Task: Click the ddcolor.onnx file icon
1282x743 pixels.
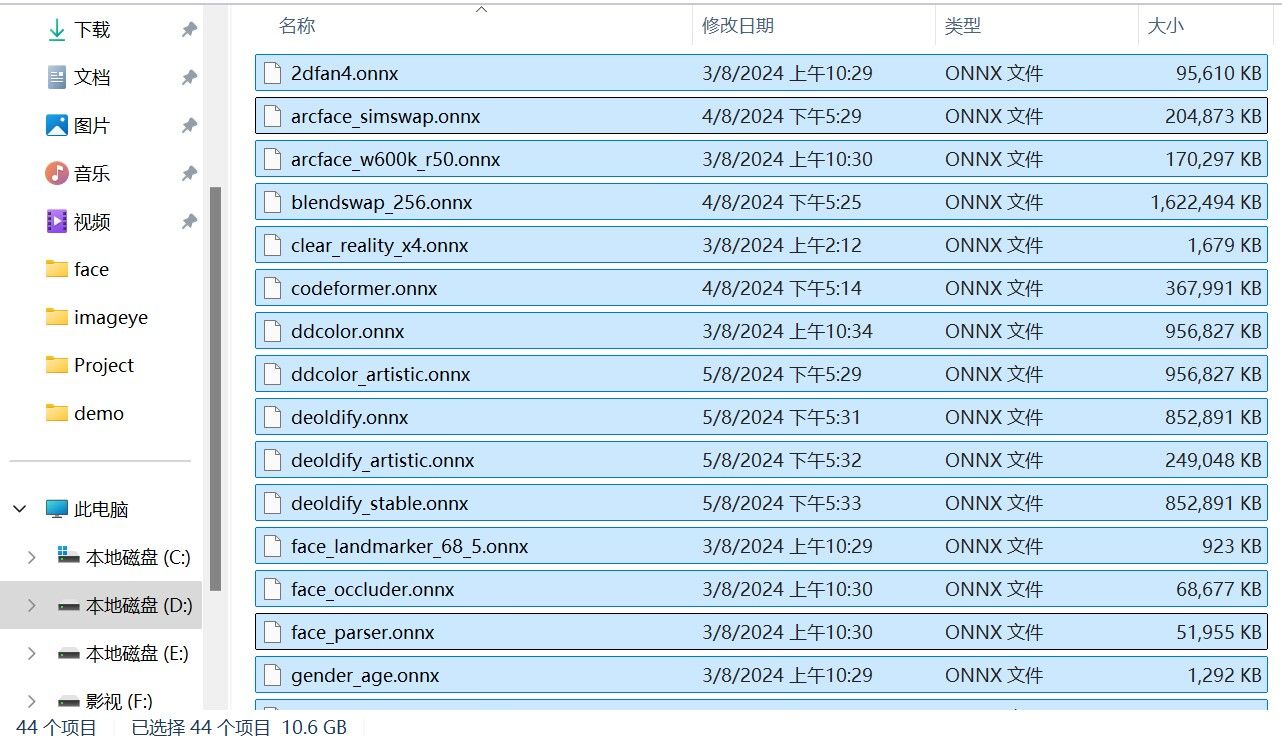Action: 272,331
